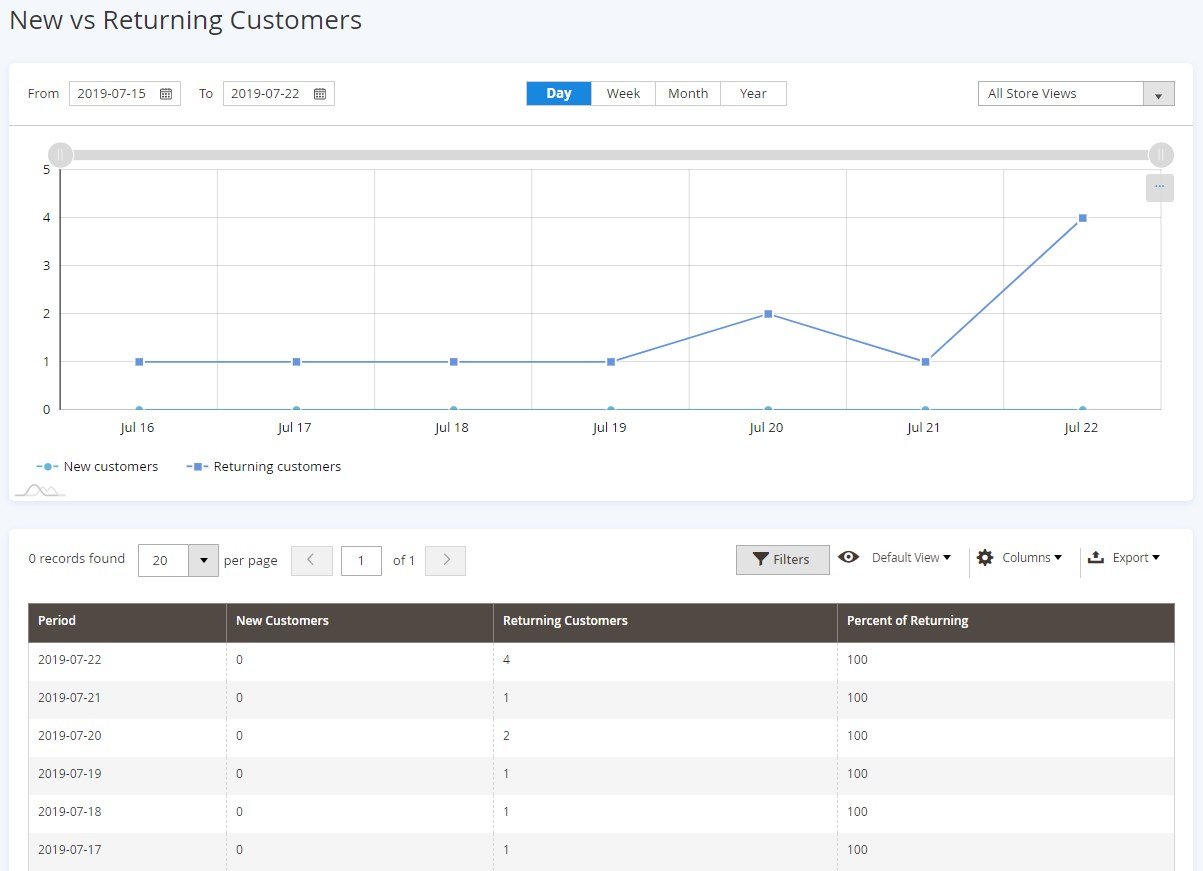Screen dimensions: 1203x871
Task: Click the amCharts logo icon below legend
Action: tap(39, 489)
